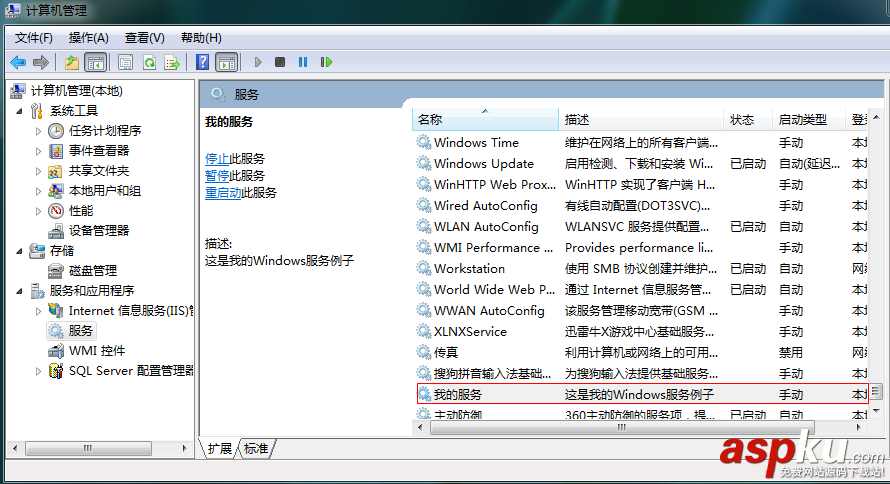890x484 pixels.
Task: Select 设备管理器 in the tree
Action: point(99,230)
